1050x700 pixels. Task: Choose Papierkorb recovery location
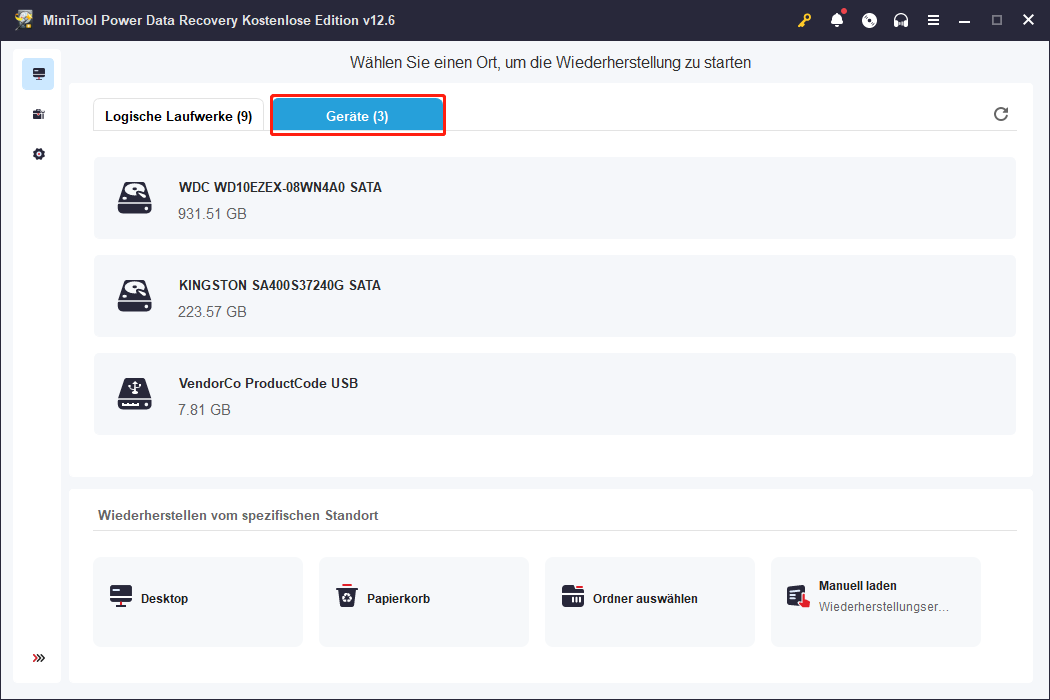[424, 602]
